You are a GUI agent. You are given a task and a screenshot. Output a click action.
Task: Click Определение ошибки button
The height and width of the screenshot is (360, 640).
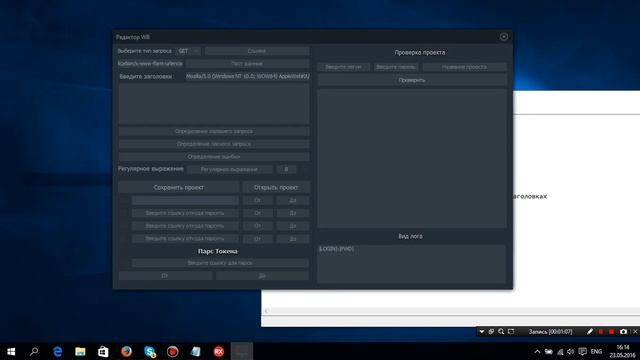coord(213,157)
